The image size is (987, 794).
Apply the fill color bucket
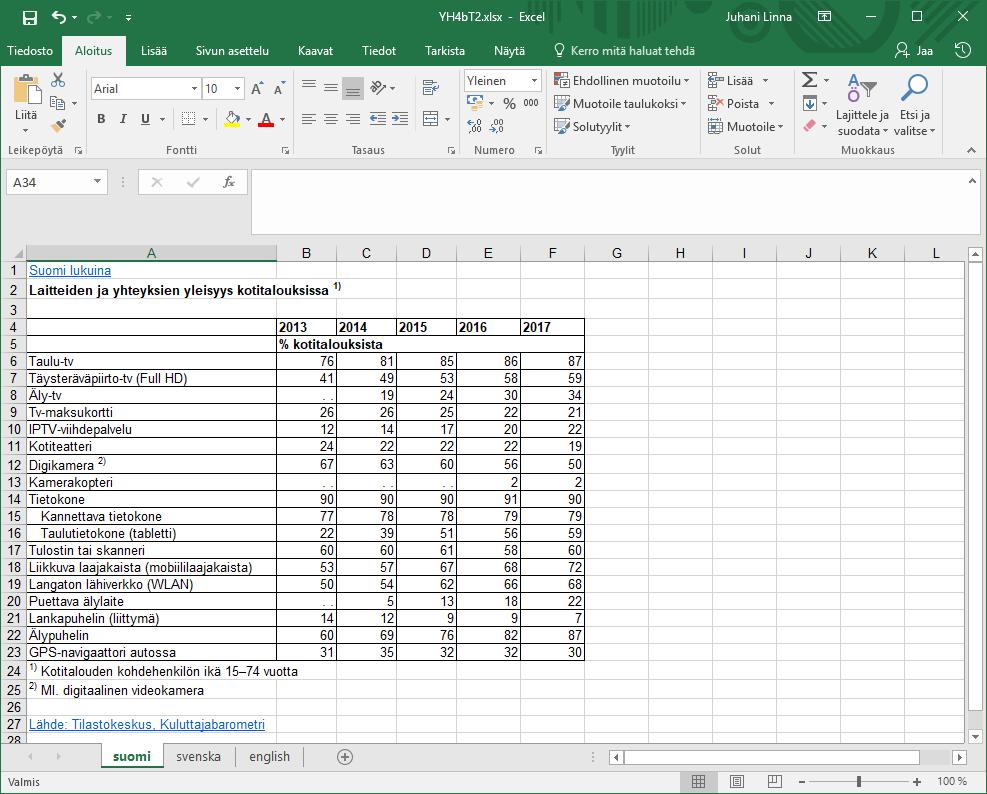point(232,119)
